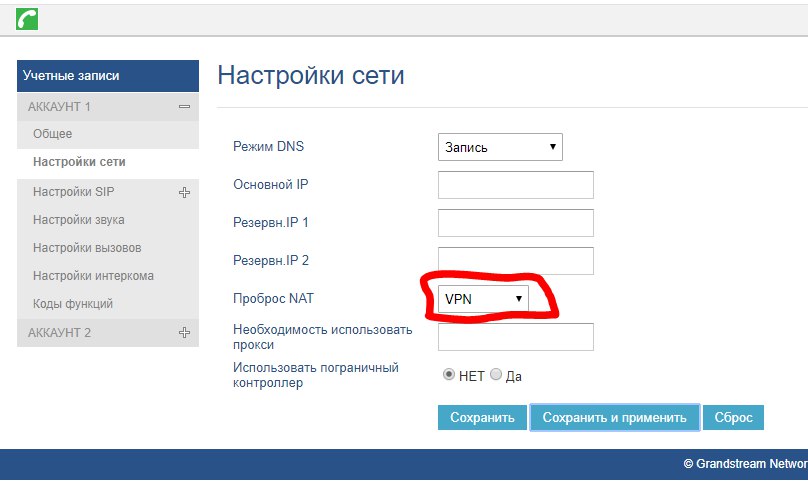Go to Настройки вызовов
This screenshot has height=499, width=808.
click(x=87, y=248)
